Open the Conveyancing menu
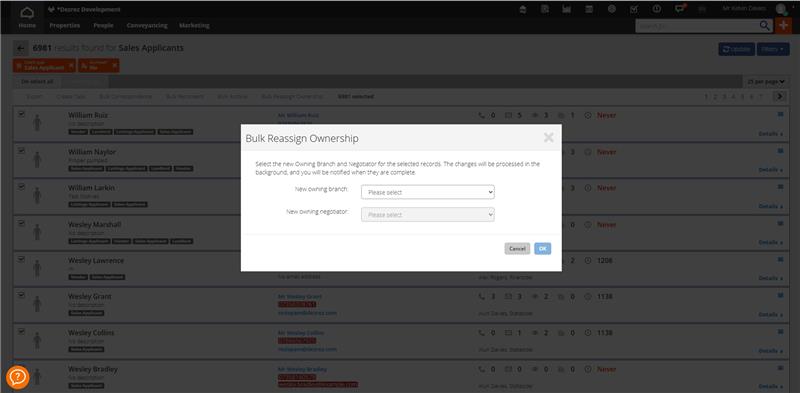The image size is (800, 393). (x=146, y=26)
